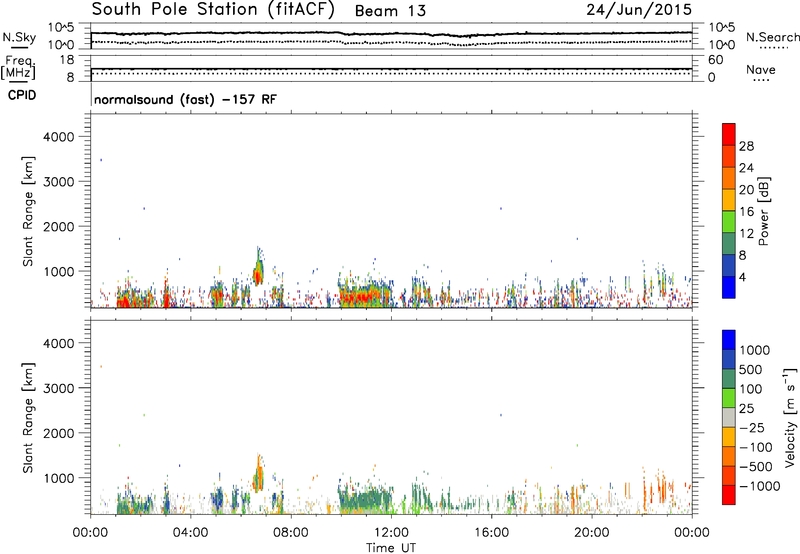Click the "16" power colorbar label

coord(746,212)
